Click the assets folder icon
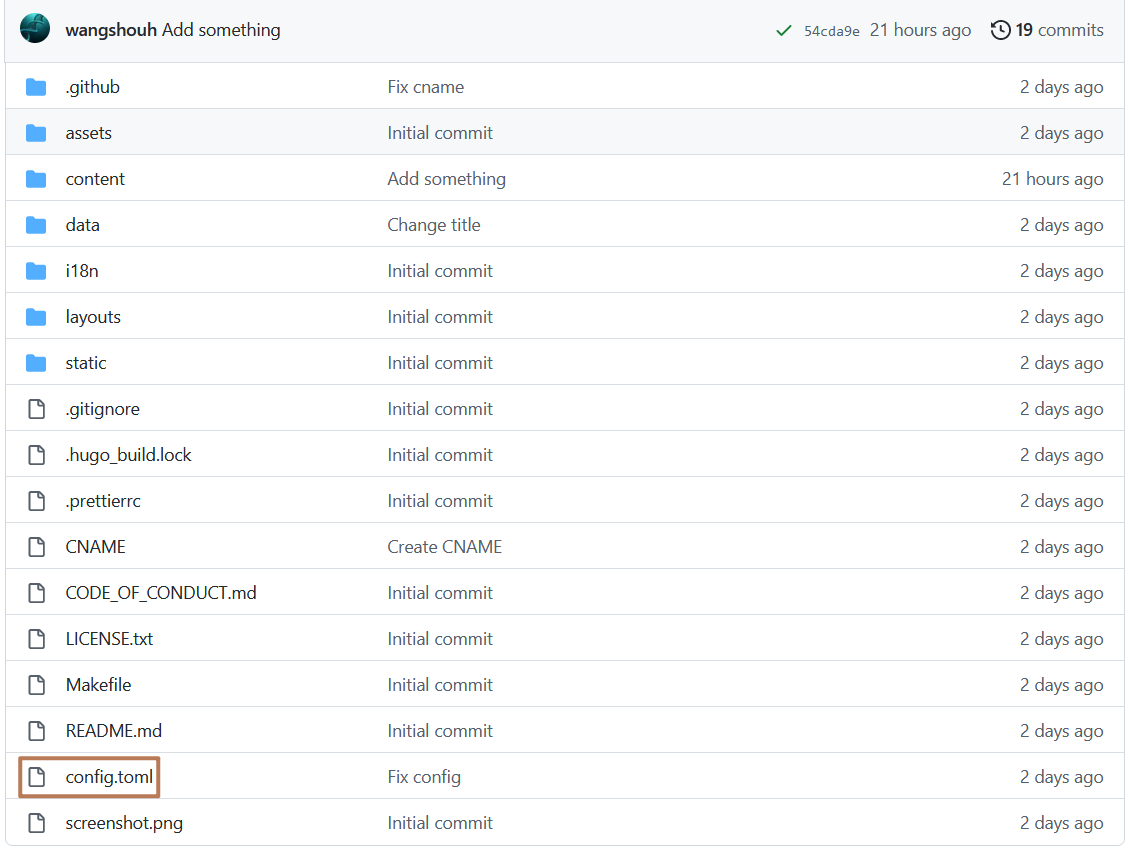 37,132
